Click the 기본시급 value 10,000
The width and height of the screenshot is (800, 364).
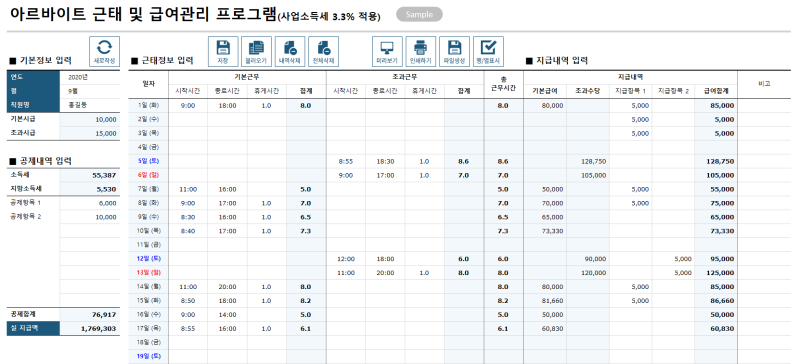[90, 119]
